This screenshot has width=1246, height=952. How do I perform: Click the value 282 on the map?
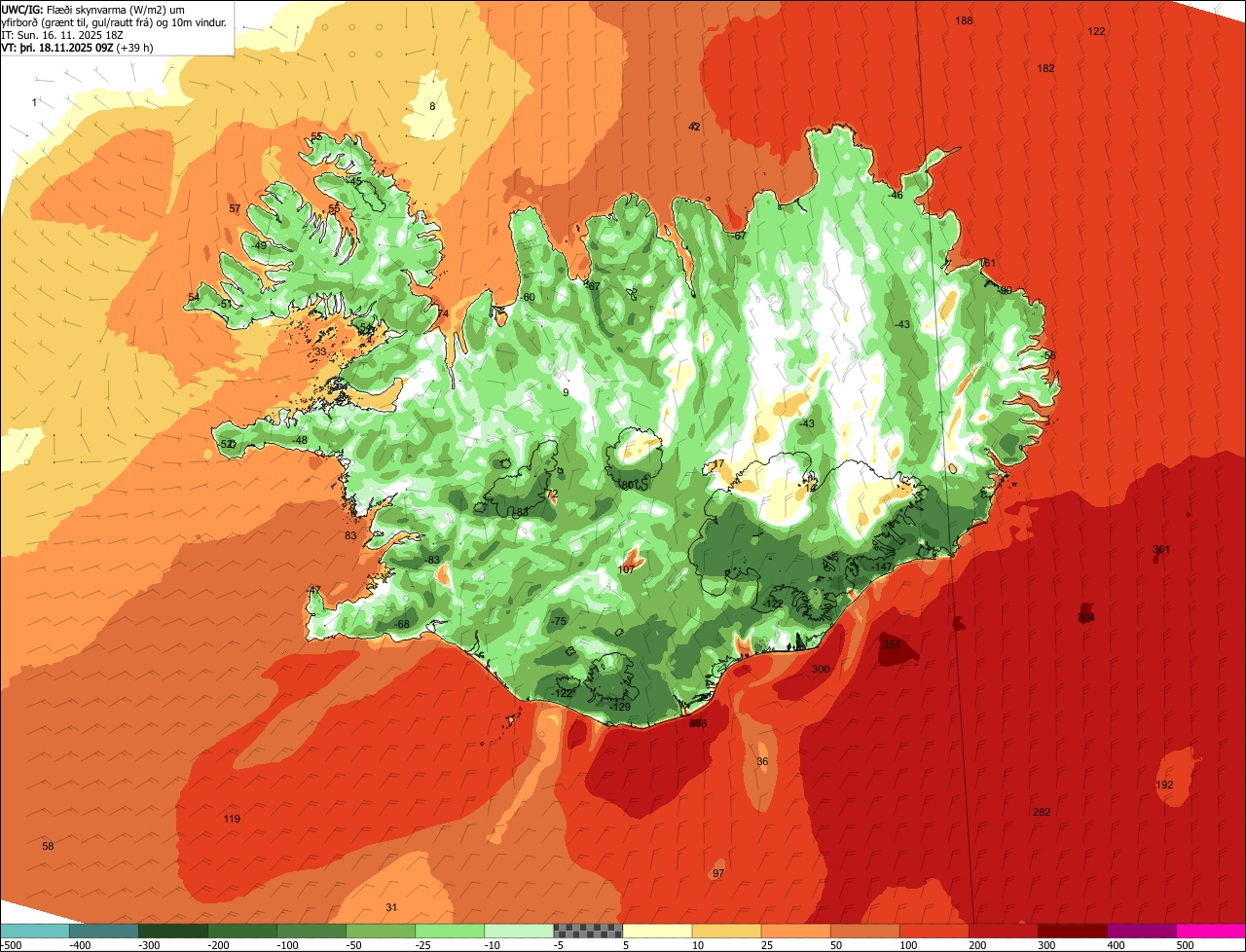pos(1042,812)
